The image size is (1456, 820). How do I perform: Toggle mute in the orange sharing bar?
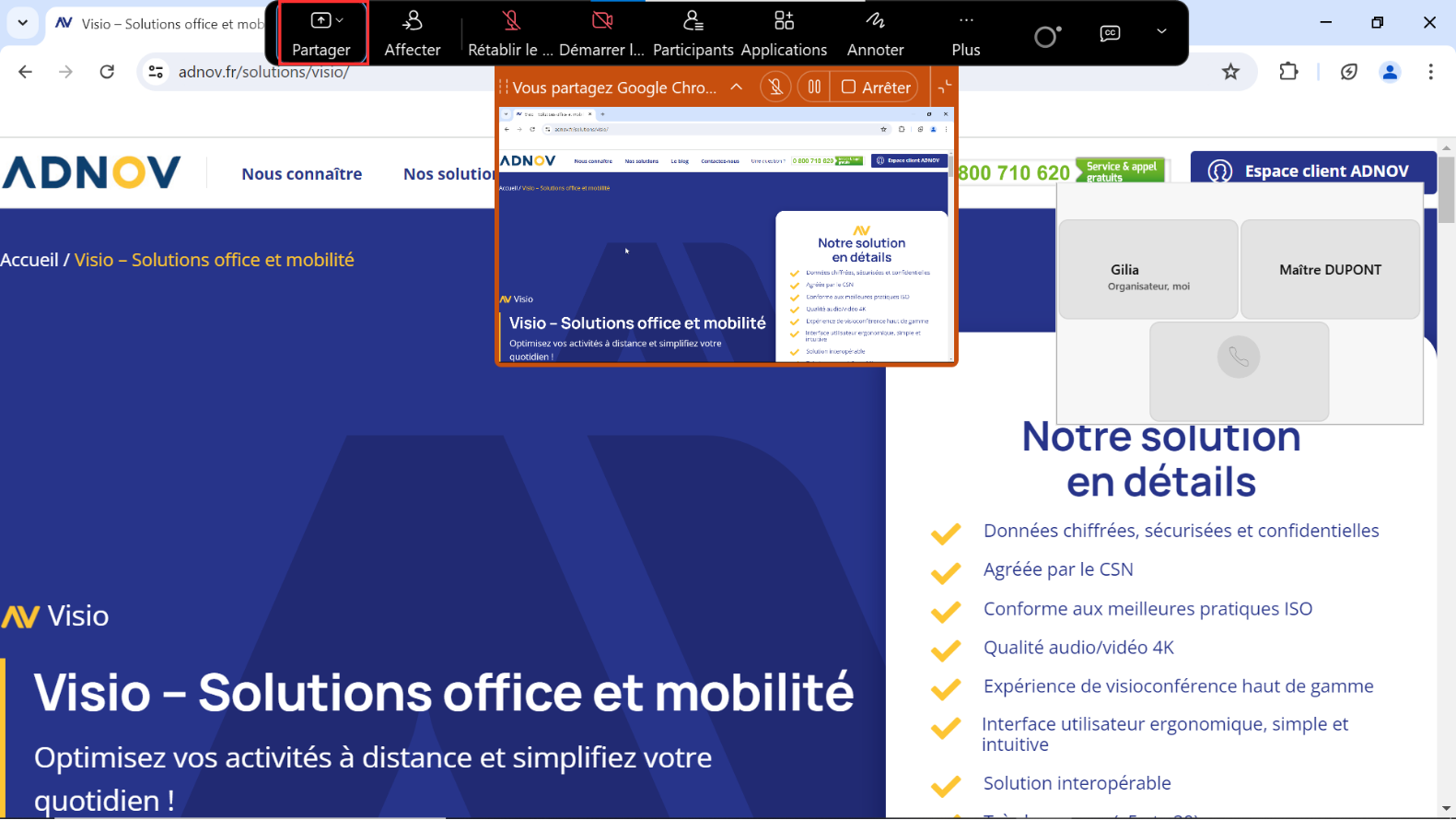(775, 87)
